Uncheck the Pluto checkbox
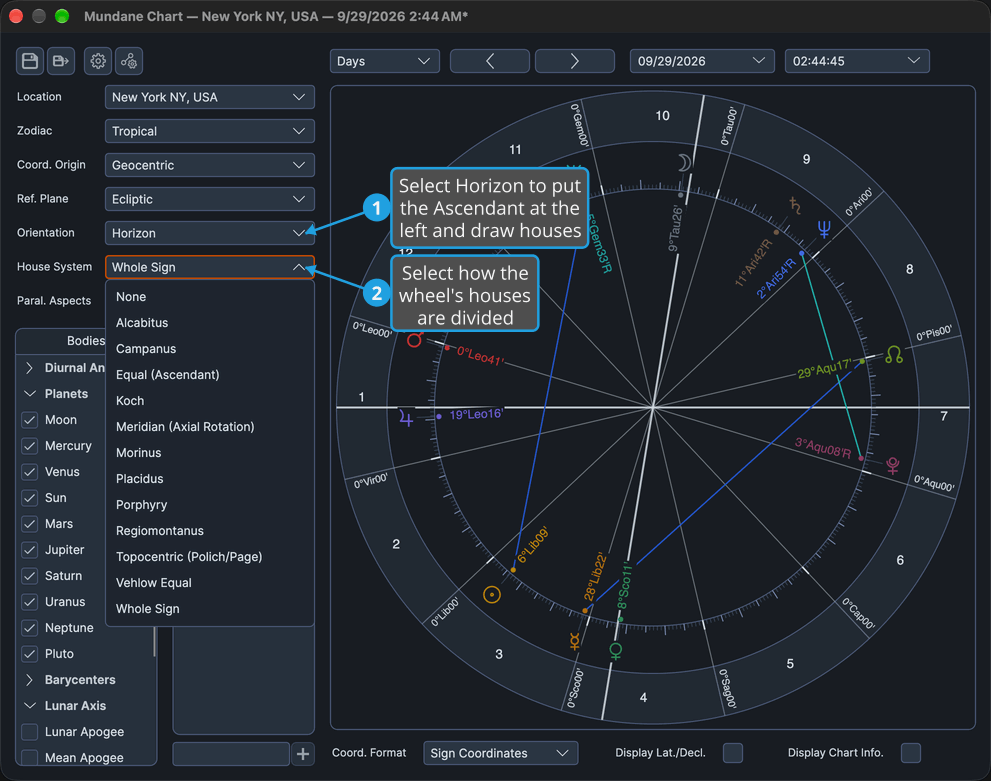 click(x=30, y=653)
